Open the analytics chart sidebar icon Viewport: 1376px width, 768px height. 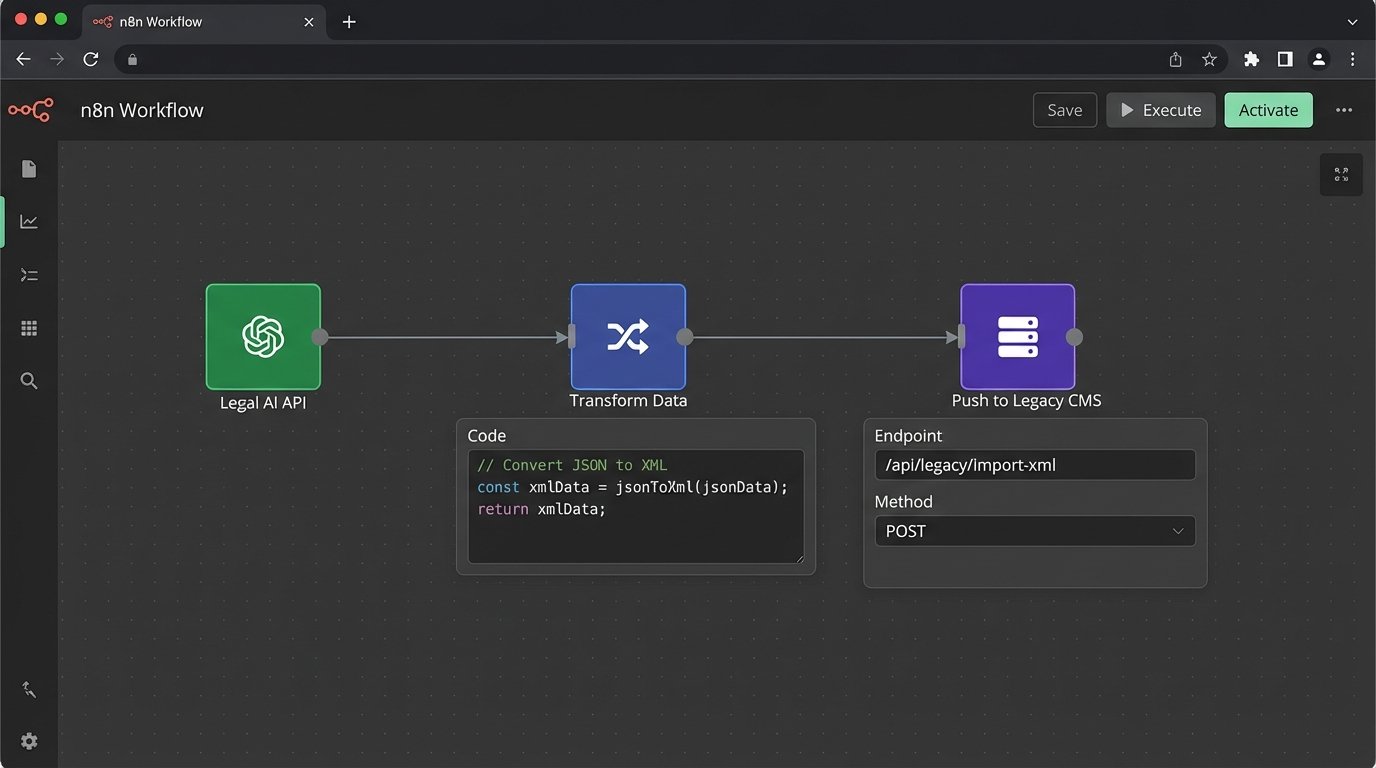click(x=29, y=222)
